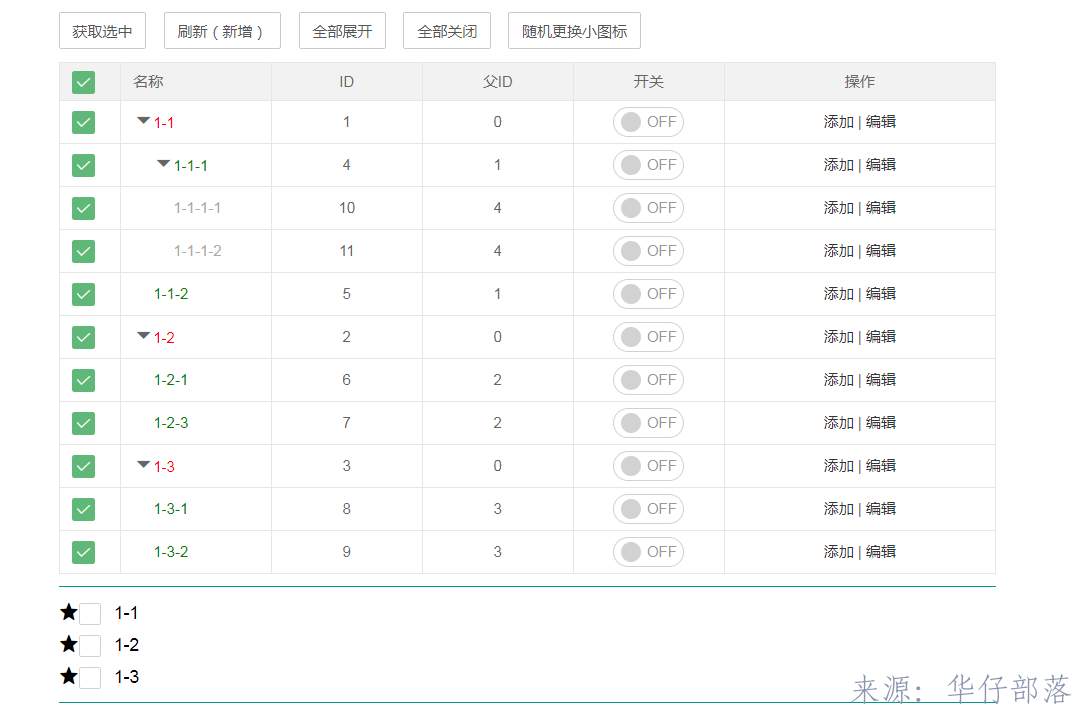The height and width of the screenshot is (704, 1074).
Task: Click the 父ID column header
Action: pos(497,81)
